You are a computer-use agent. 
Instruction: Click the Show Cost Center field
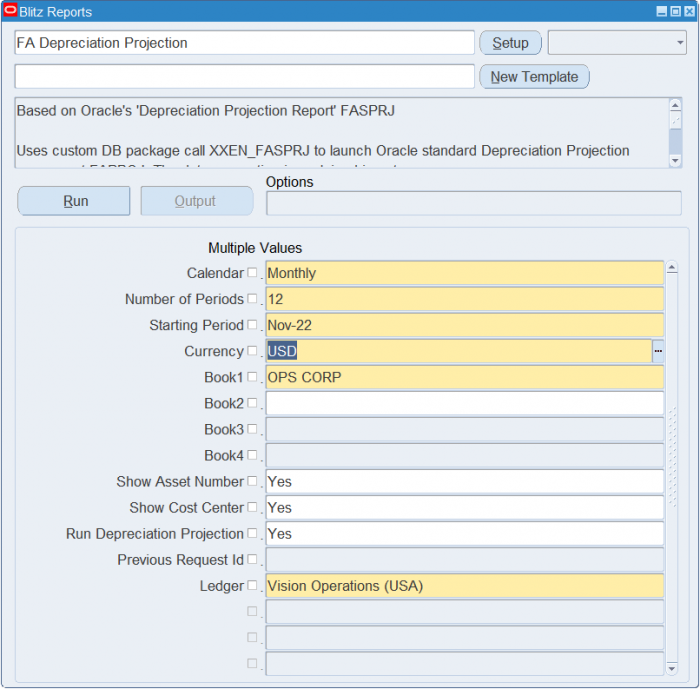coord(465,508)
